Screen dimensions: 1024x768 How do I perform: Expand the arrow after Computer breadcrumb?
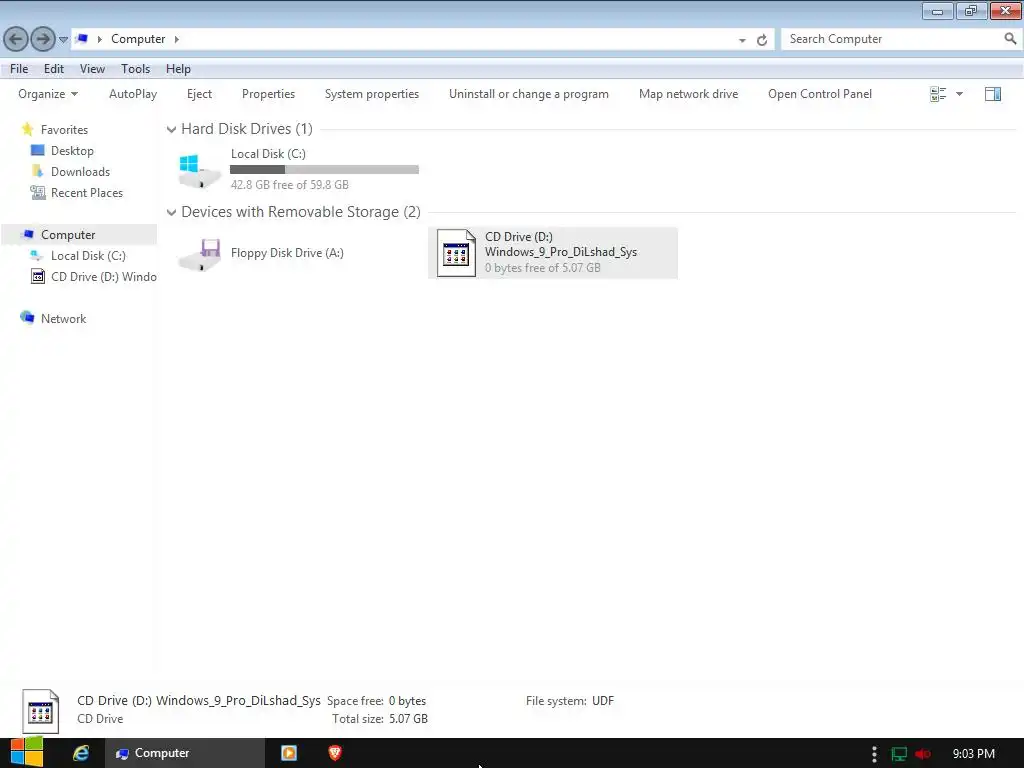[176, 39]
